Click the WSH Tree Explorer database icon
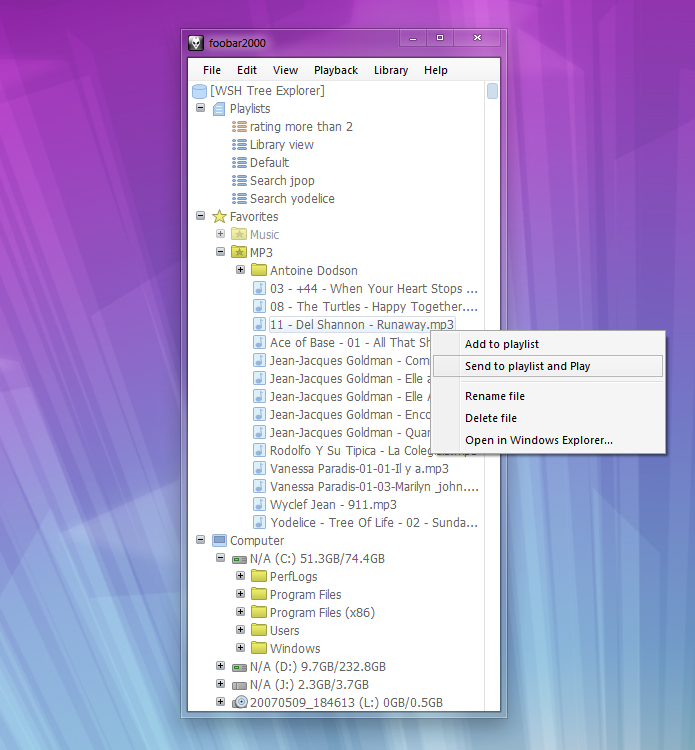 tap(199, 91)
